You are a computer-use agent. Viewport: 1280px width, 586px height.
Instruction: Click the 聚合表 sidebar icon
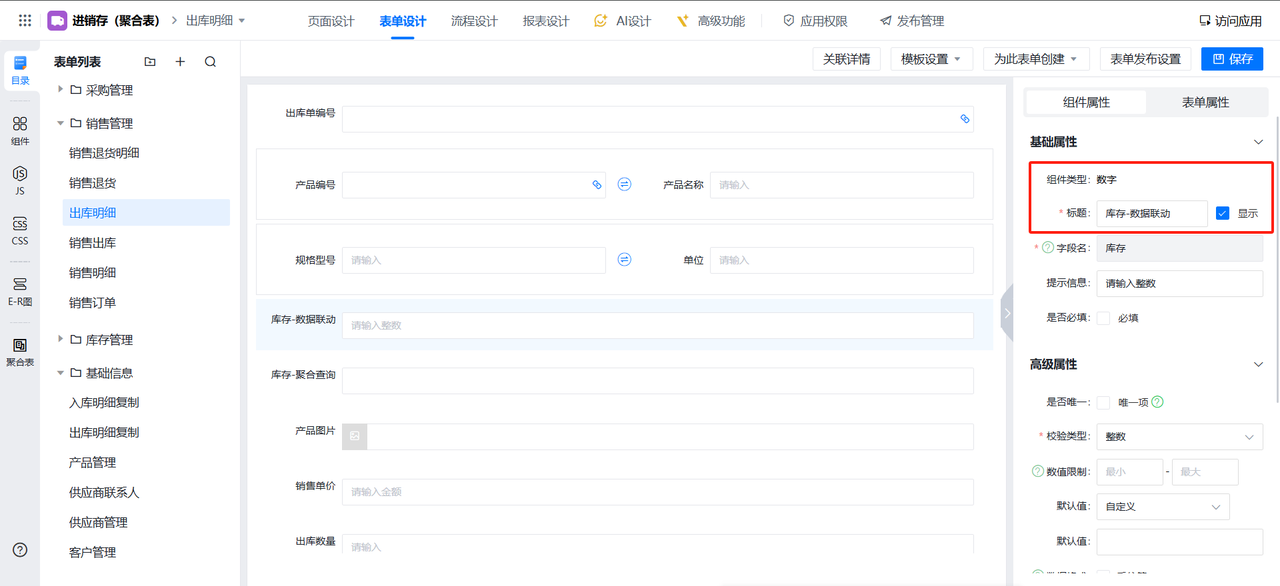click(x=20, y=351)
